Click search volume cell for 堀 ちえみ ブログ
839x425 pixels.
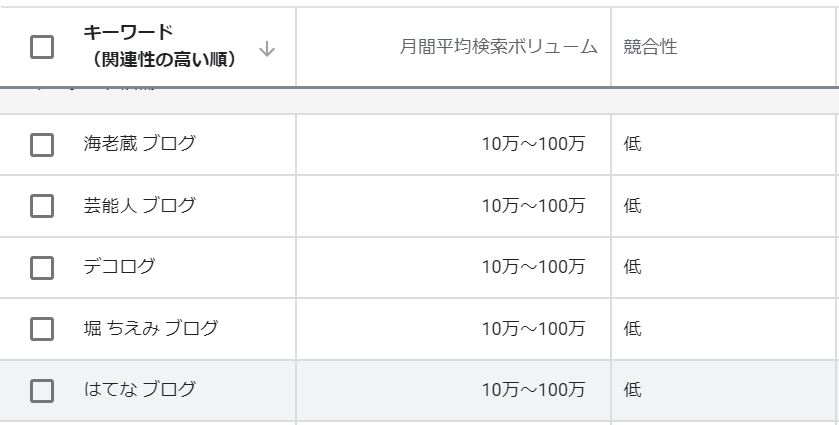point(533,329)
